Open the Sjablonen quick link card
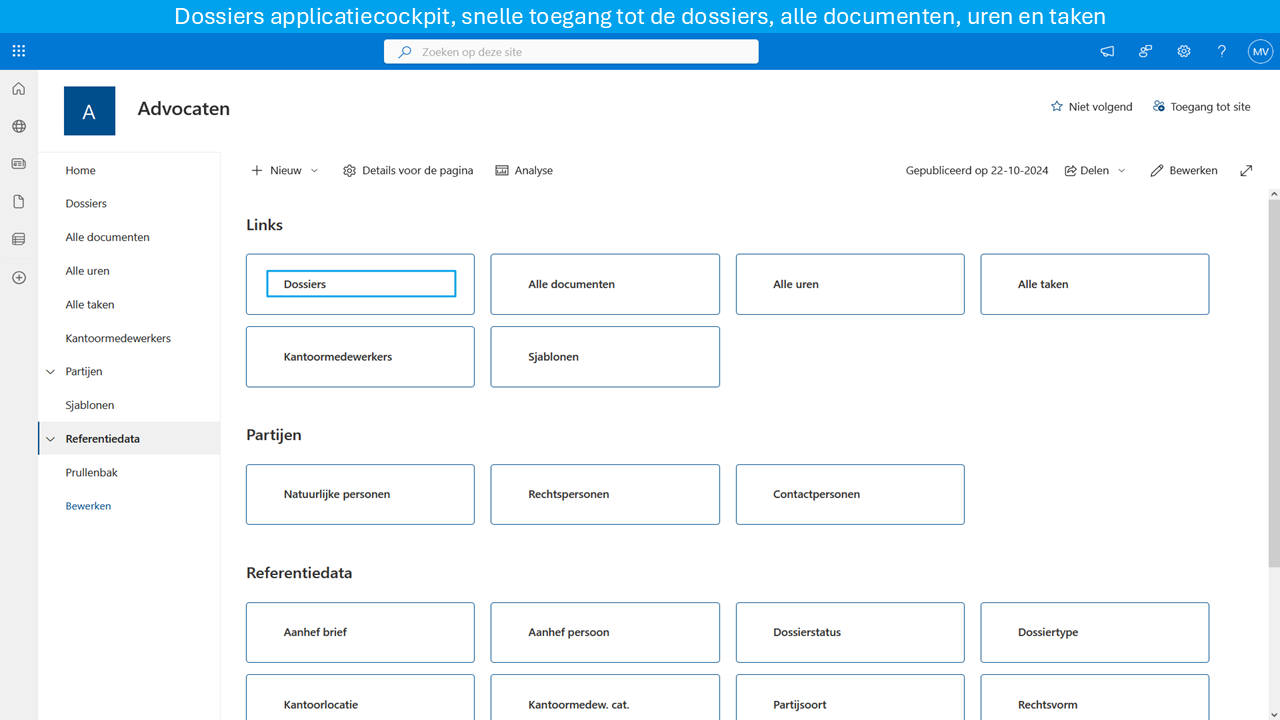The width and height of the screenshot is (1280, 720). pyautogui.click(x=605, y=357)
